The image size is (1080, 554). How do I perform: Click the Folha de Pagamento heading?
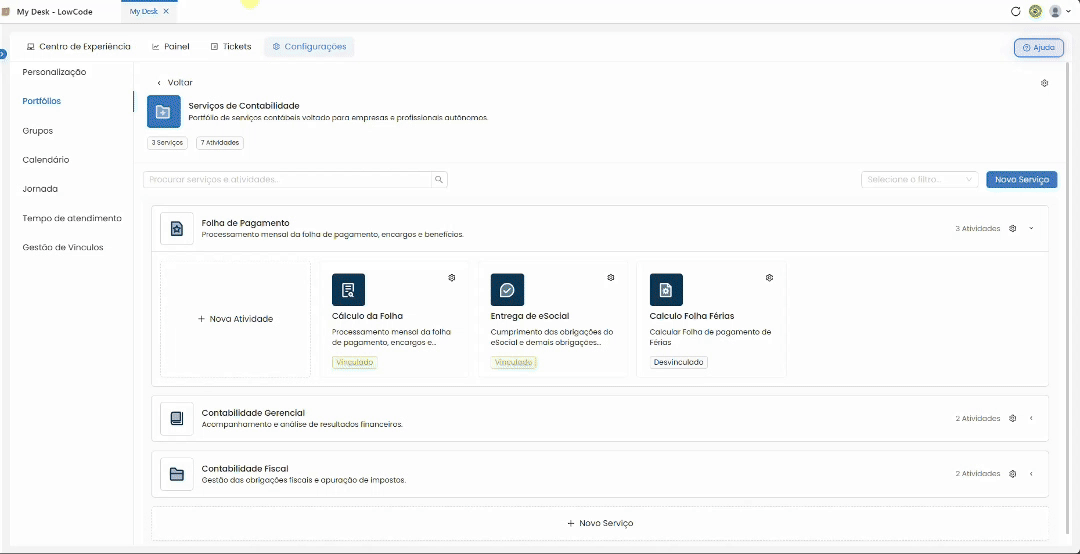245,223
